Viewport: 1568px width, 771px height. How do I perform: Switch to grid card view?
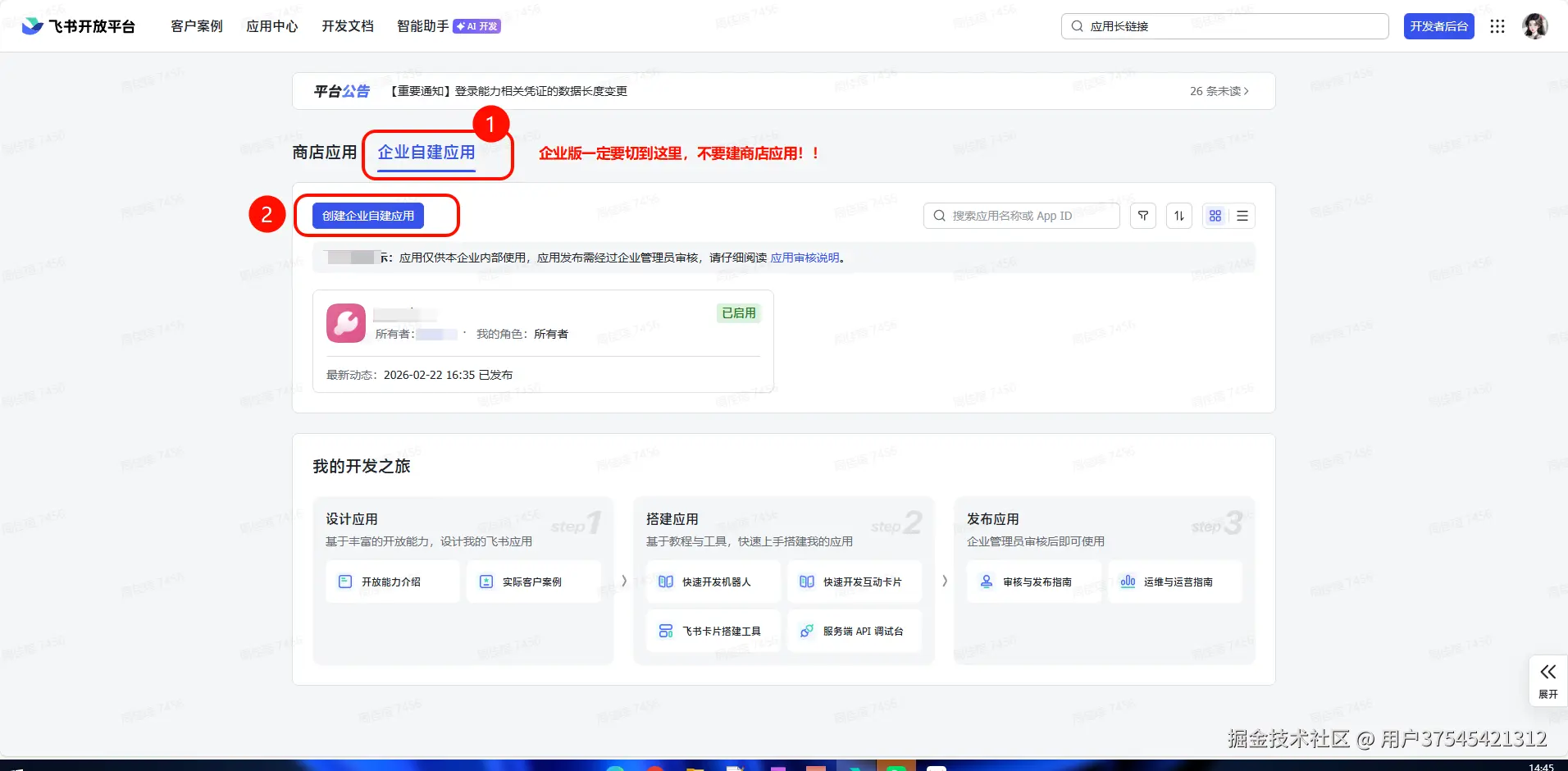pyautogui.click(x=1215, y=216)
